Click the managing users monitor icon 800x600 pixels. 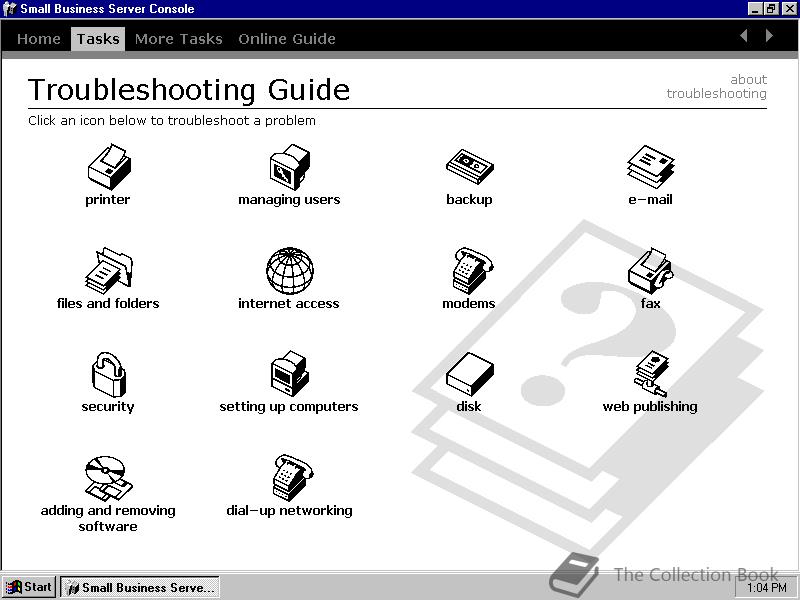290,166
